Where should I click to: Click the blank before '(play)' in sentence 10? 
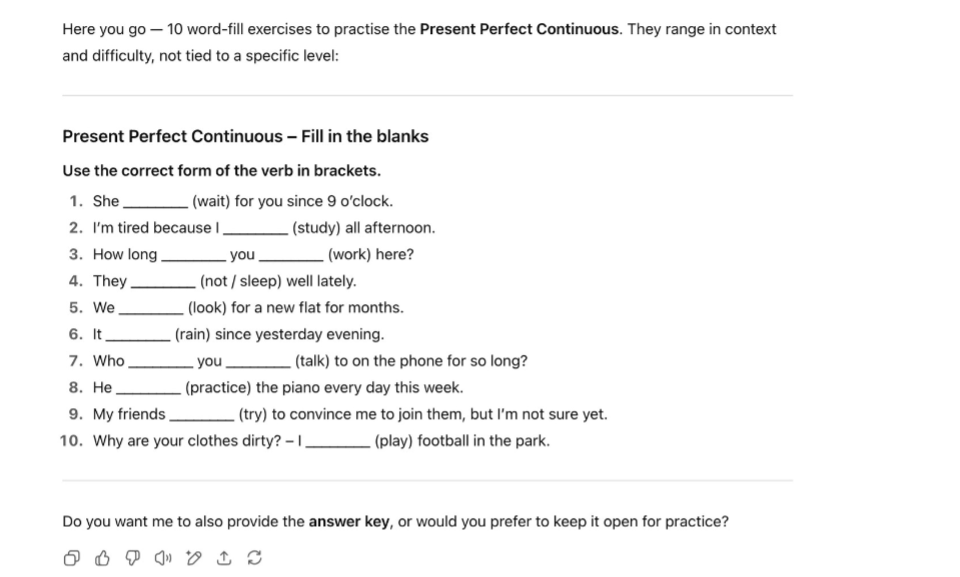(338, 441)
